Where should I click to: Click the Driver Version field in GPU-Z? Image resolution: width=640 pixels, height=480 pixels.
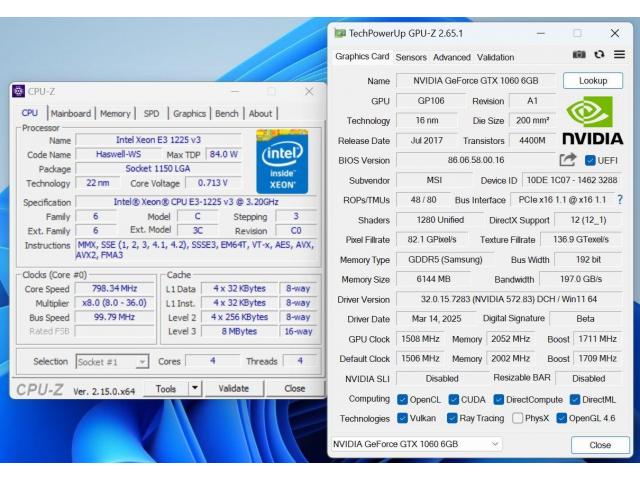point(509,299)
